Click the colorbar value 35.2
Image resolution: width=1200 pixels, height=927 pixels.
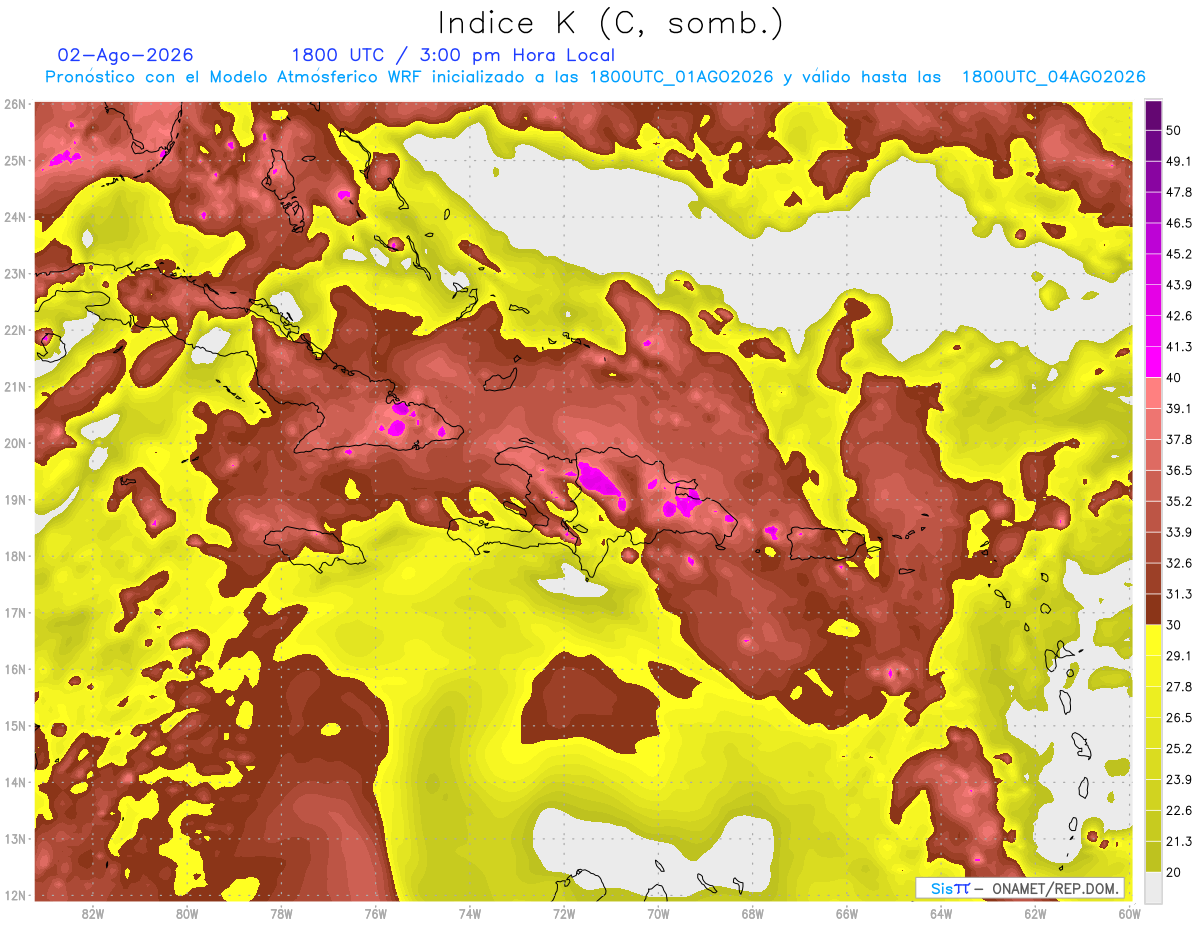[x=1180, y=501]
